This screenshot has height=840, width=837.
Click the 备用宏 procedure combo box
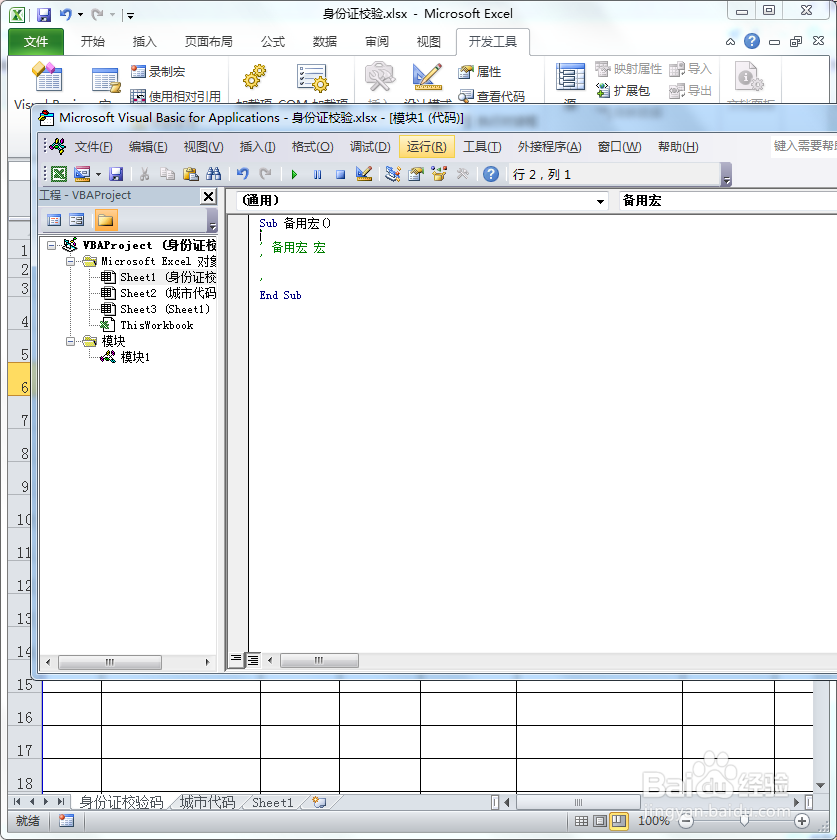(728, 201)
